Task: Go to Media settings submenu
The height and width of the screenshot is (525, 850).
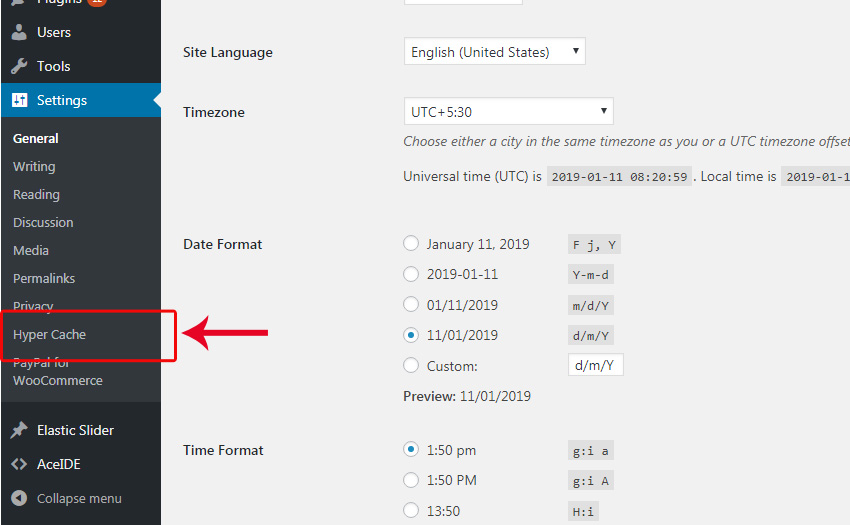Action: tap(31, 251)
